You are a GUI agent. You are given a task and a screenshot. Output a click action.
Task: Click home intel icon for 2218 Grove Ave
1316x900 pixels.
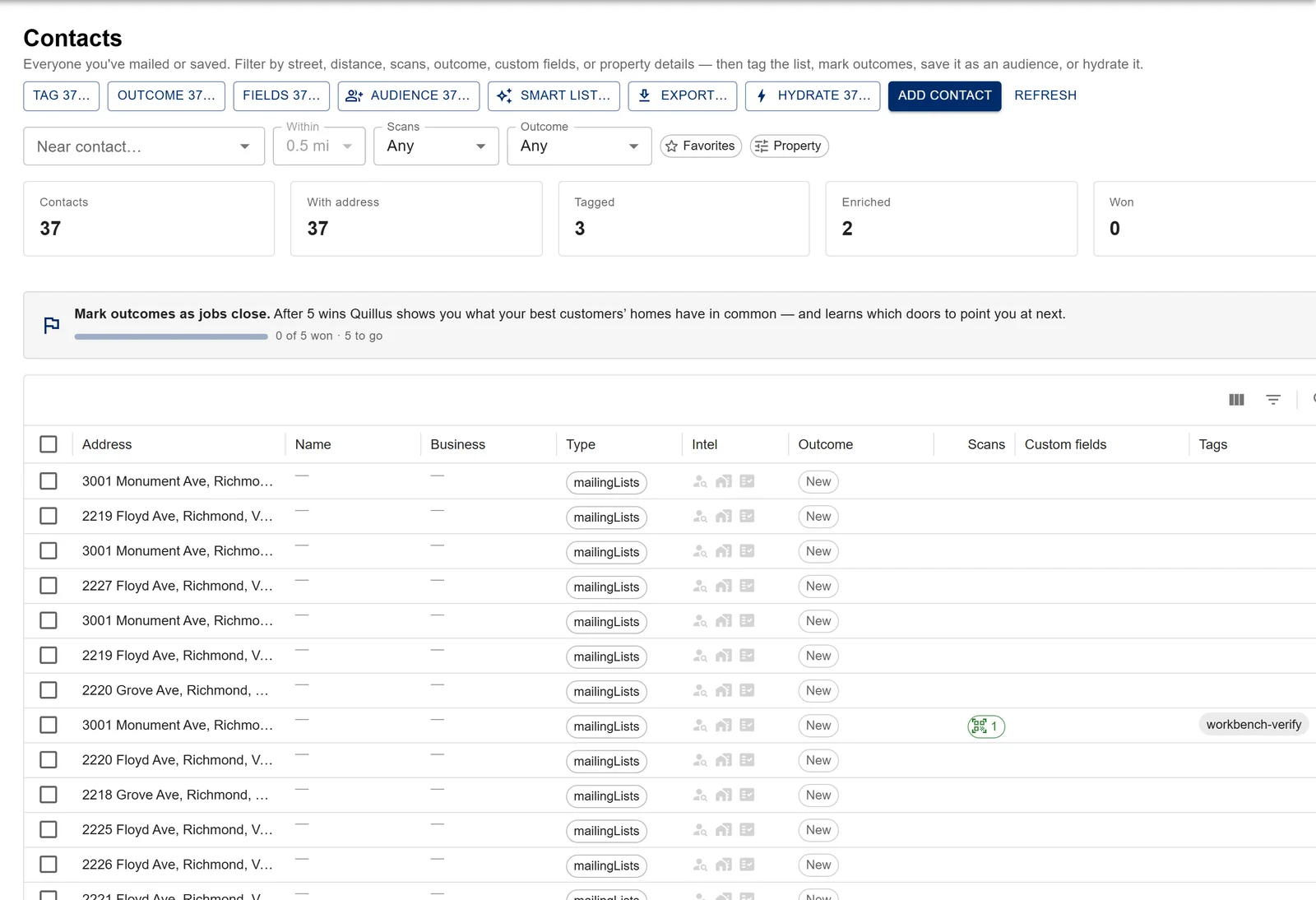tap(724, 796)
